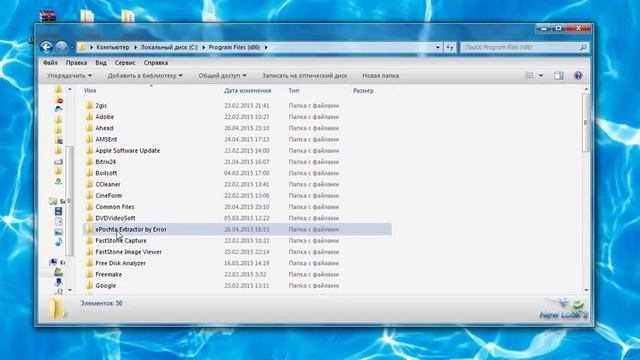
Task: Open the Libraries icon in navigation pane
Action: click(x=53, y=201)
